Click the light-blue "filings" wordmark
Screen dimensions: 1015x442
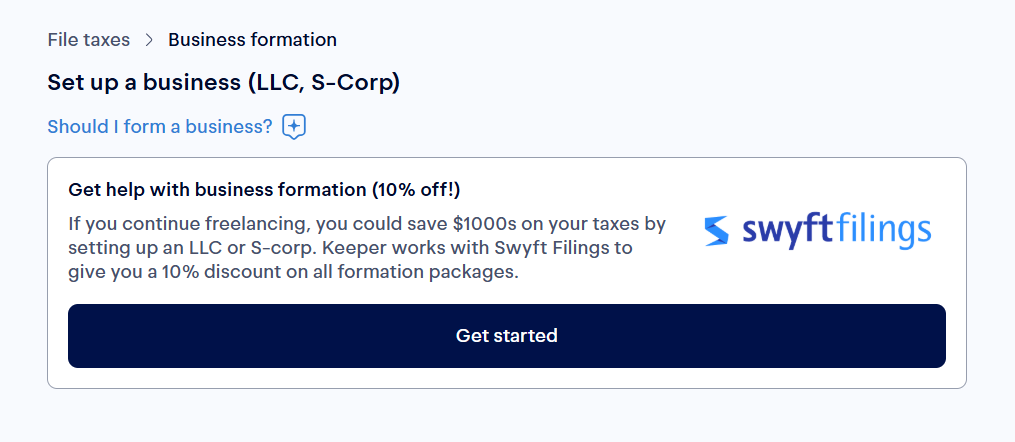point(884,231)
